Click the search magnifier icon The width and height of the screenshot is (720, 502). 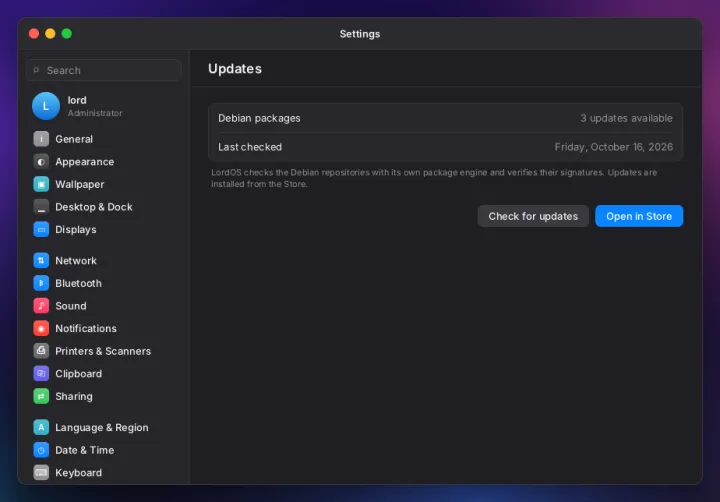[x=36, y=70]
